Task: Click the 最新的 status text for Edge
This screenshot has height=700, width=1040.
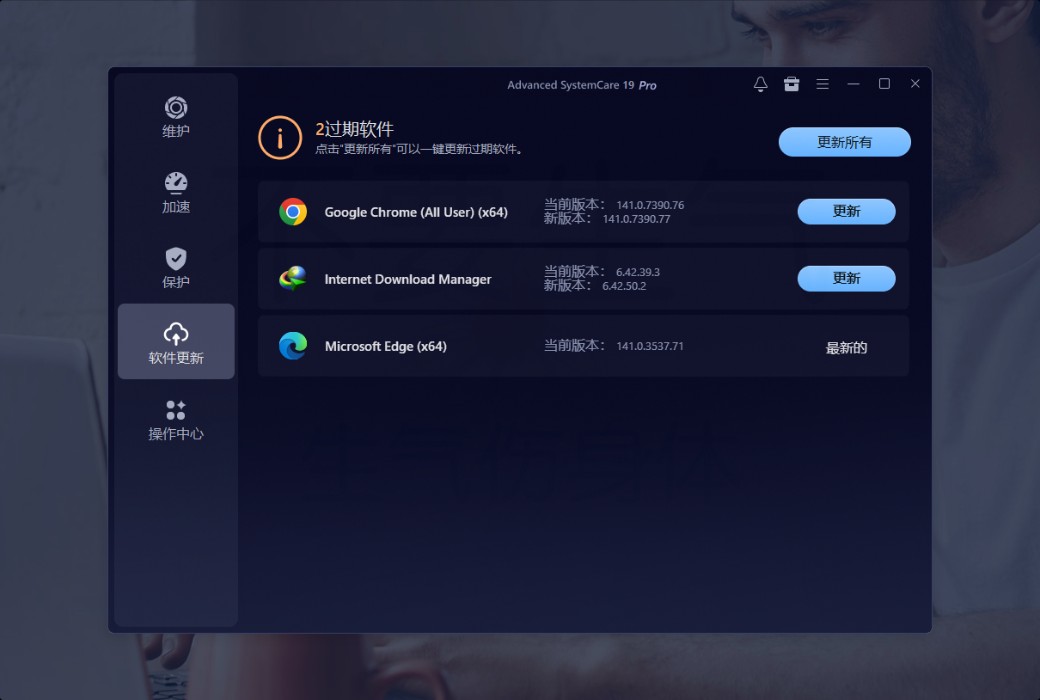Action: [846, 348]
